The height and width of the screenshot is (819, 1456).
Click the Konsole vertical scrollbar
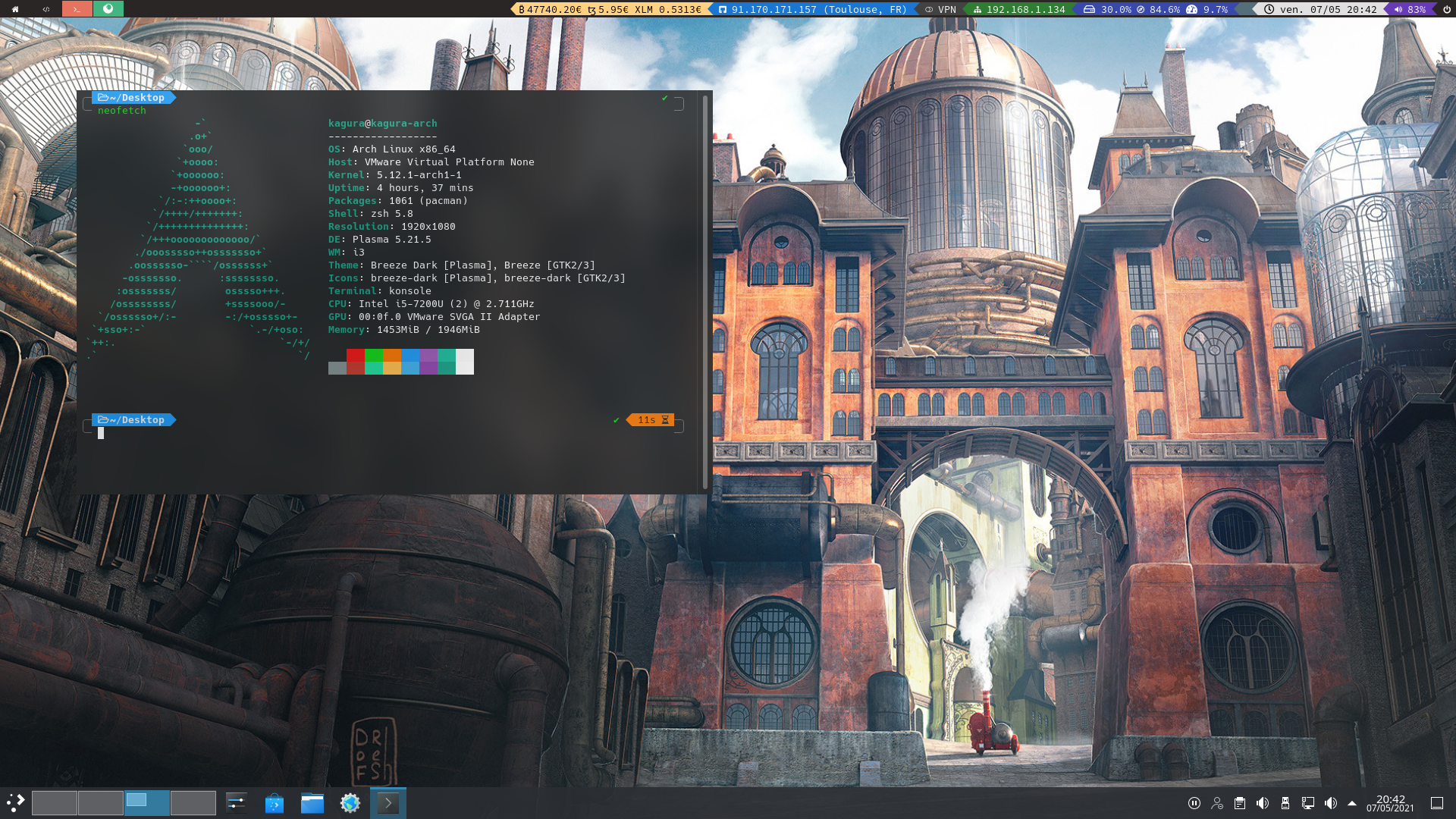[705, 292]
